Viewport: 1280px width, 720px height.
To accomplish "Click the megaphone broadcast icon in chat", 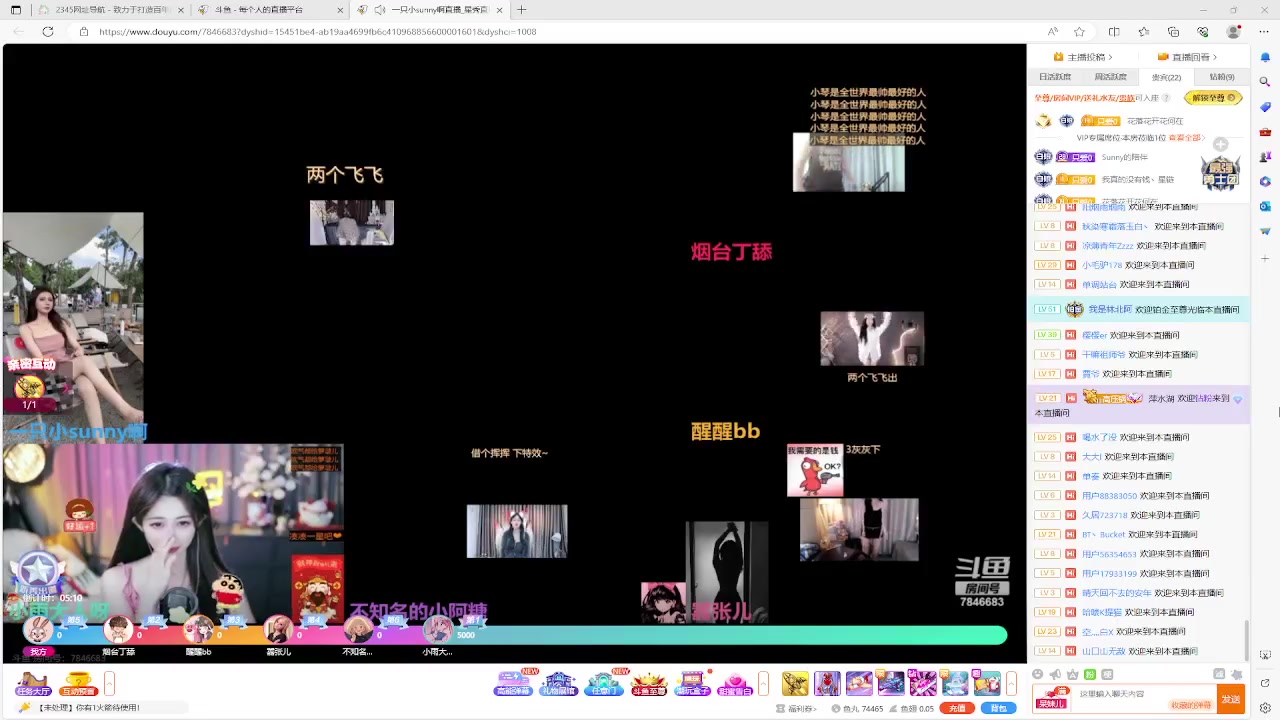I will (x=1055, y=674).
